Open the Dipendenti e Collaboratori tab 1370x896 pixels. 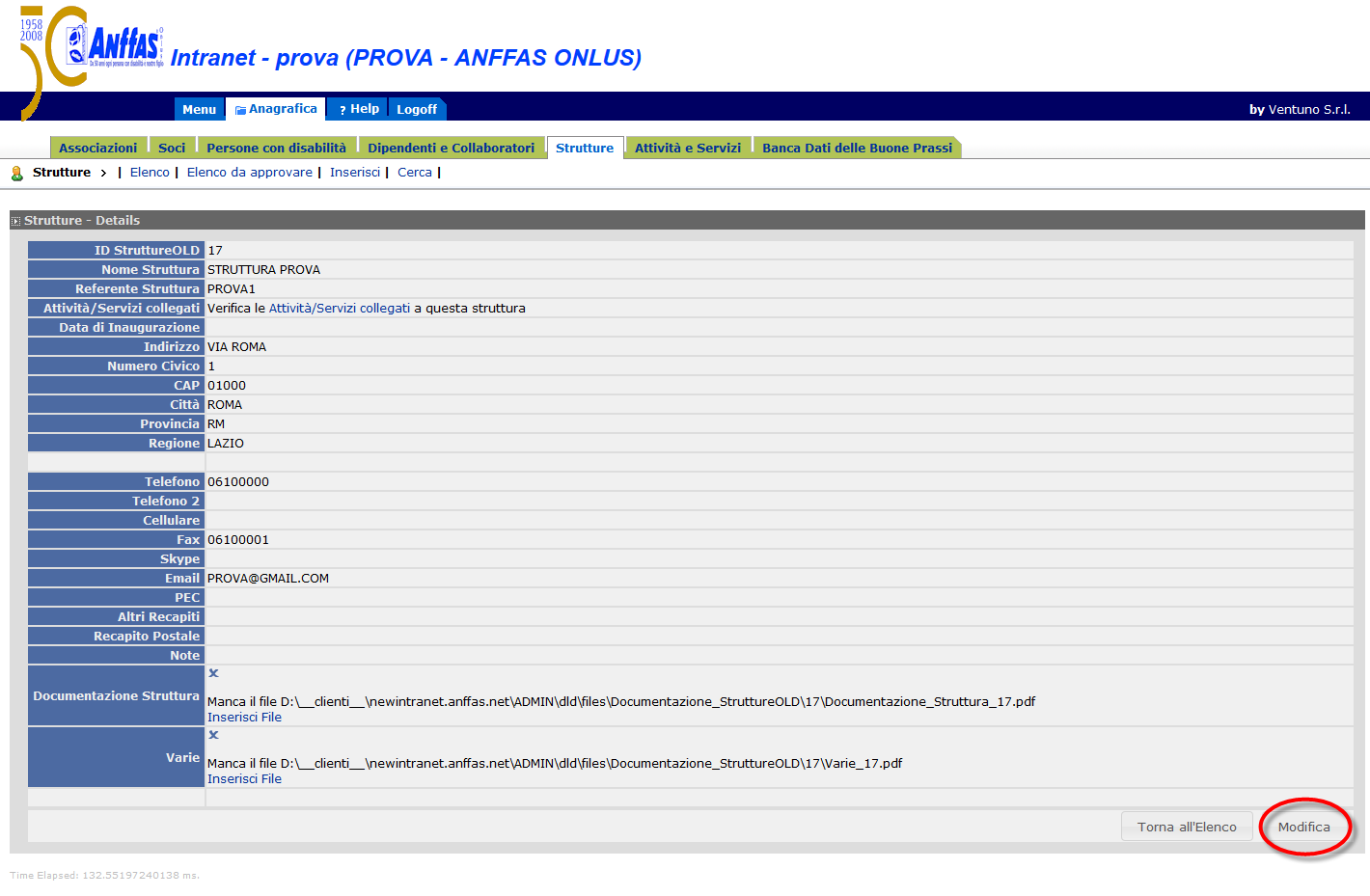point(451,148)
